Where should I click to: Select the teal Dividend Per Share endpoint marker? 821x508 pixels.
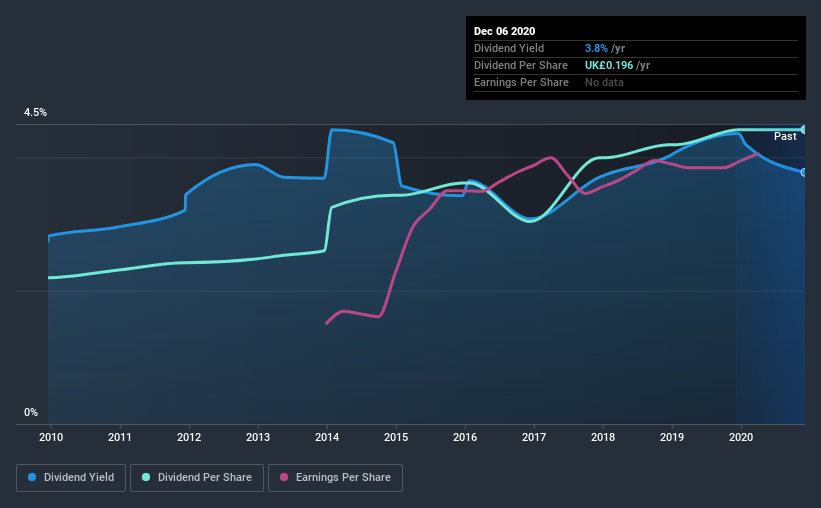pyautogui.click(x=803, y=129)
